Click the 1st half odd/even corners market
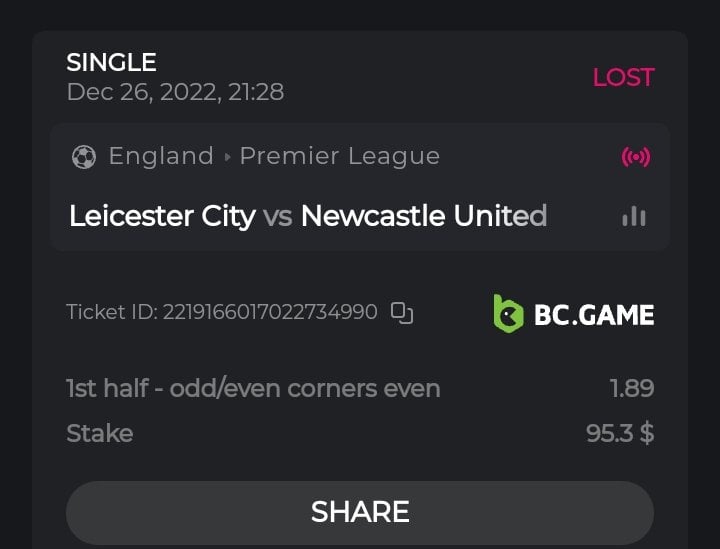Image resolution: width=720 pixels, height=549 pixels. click(253, 388)
